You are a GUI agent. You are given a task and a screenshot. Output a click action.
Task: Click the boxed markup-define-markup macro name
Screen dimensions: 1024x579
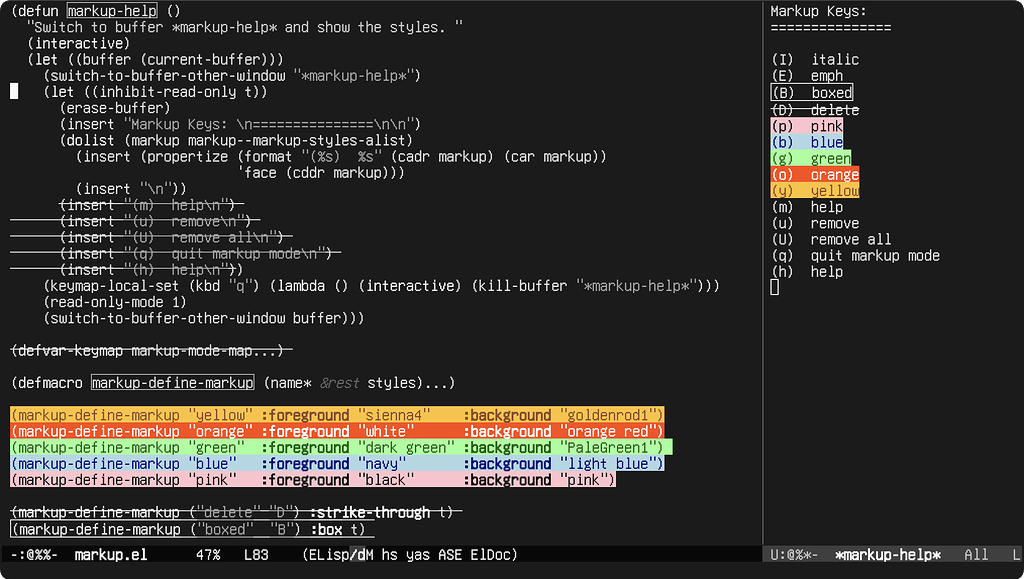click(172, 382)
